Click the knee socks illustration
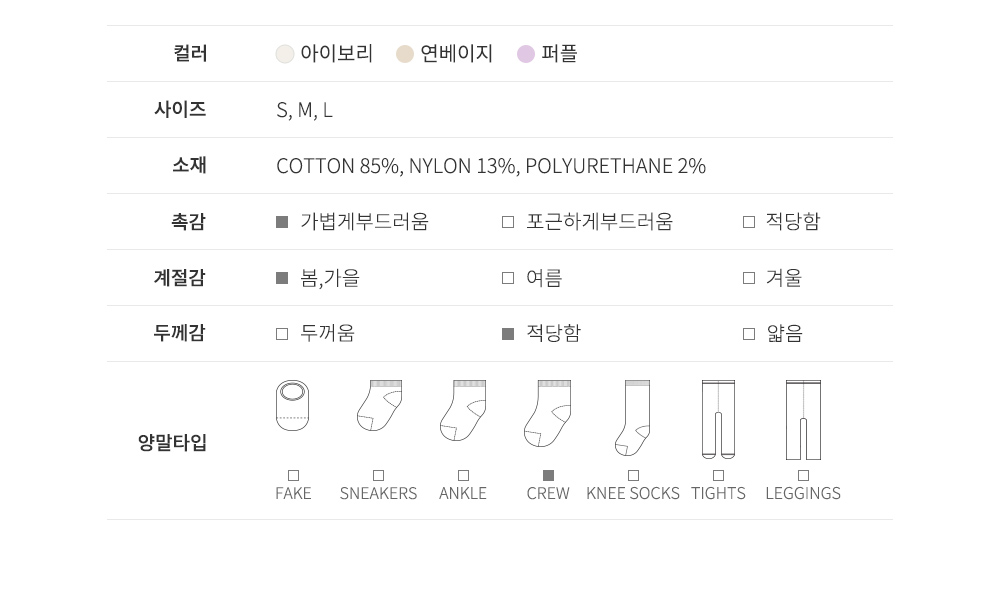Viewport: 1000px width, 607px height. pyautogui.click(x=632, y=417)
